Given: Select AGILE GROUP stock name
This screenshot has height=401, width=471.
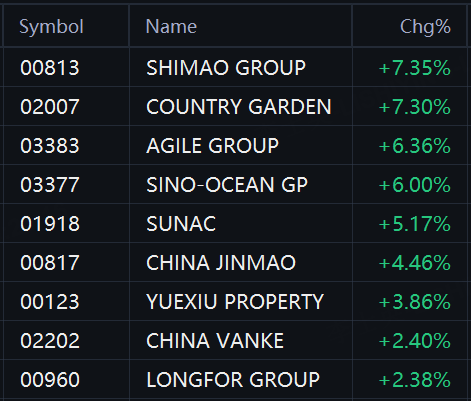Looking at the screenshot, I should 212,146.
